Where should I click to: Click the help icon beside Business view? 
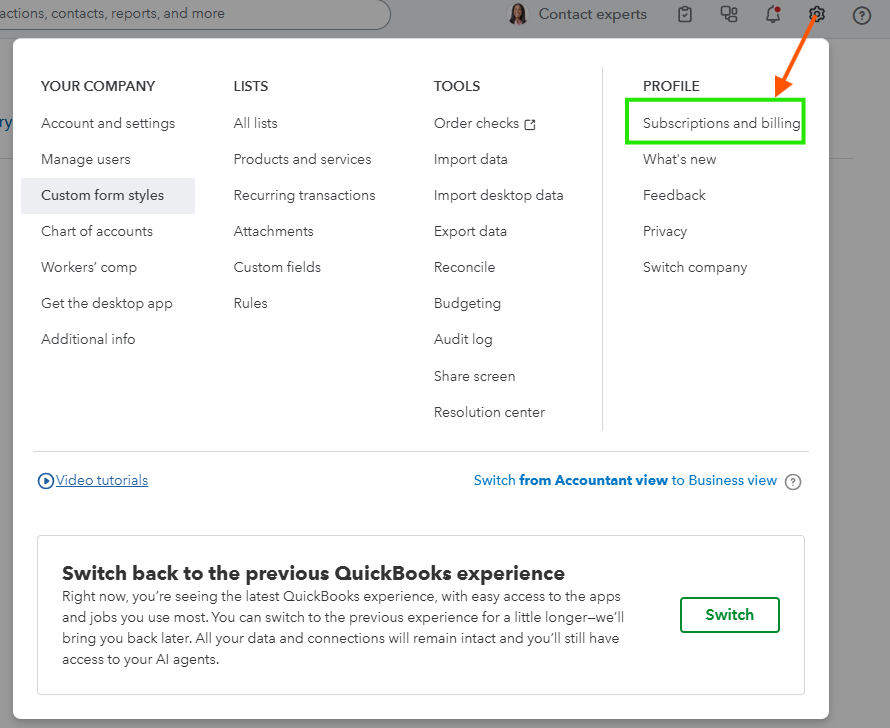point(793,481)
